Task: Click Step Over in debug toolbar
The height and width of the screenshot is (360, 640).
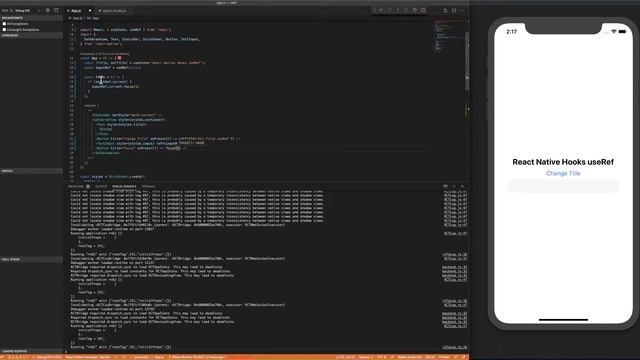Action: [x=389, y=10]
